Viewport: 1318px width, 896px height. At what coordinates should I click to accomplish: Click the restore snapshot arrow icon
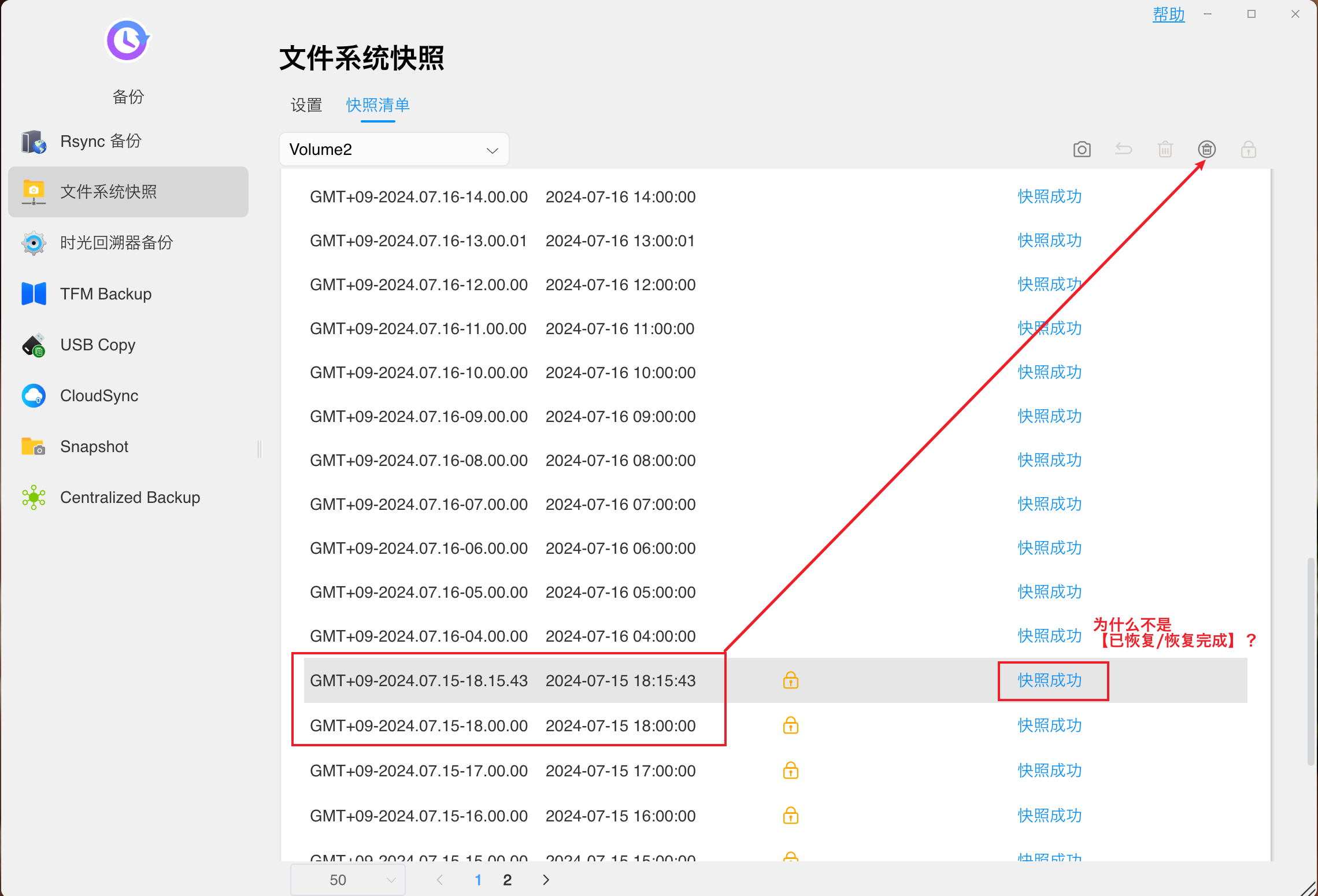[x=1123, y=150]
